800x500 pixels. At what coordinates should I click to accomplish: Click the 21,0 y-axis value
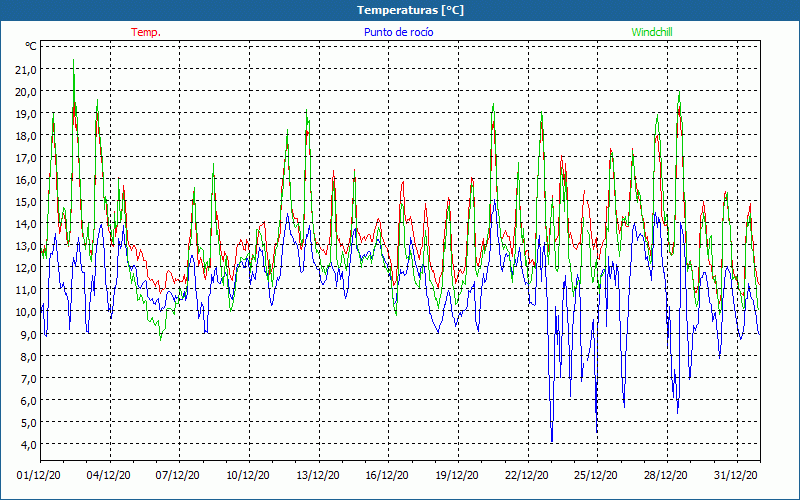(x=26, y=69)
